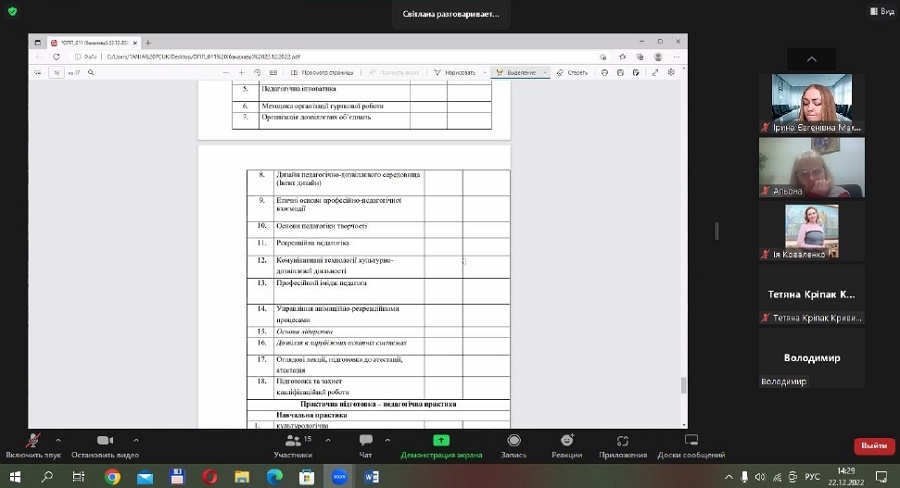Image resolution: width=900 pixels, height=488 pixels.
Task: Open Реакции reactions menu
Action: coord(567,445)
